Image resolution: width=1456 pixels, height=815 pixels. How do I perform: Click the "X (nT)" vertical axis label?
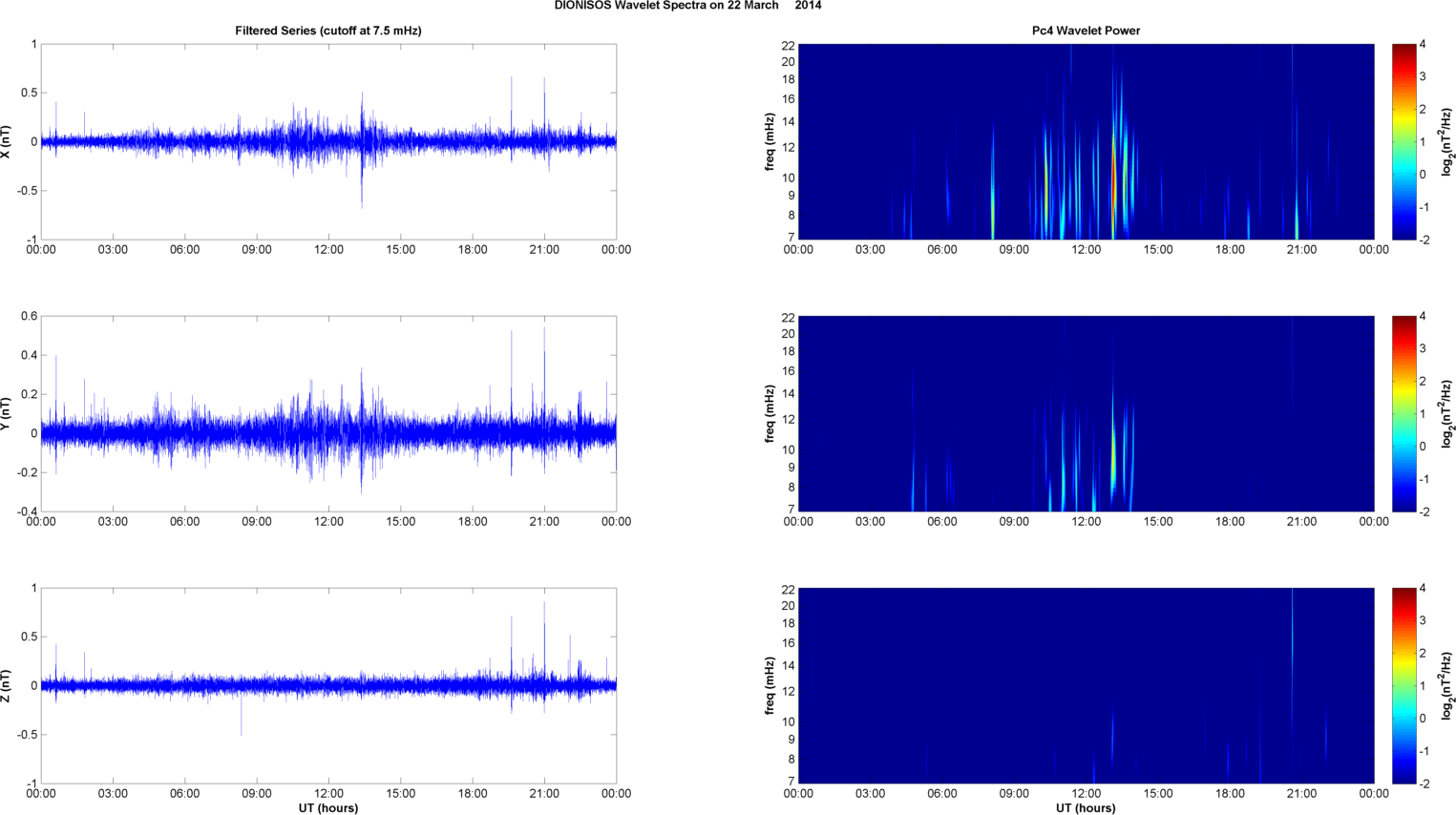[x=7, y=141]
